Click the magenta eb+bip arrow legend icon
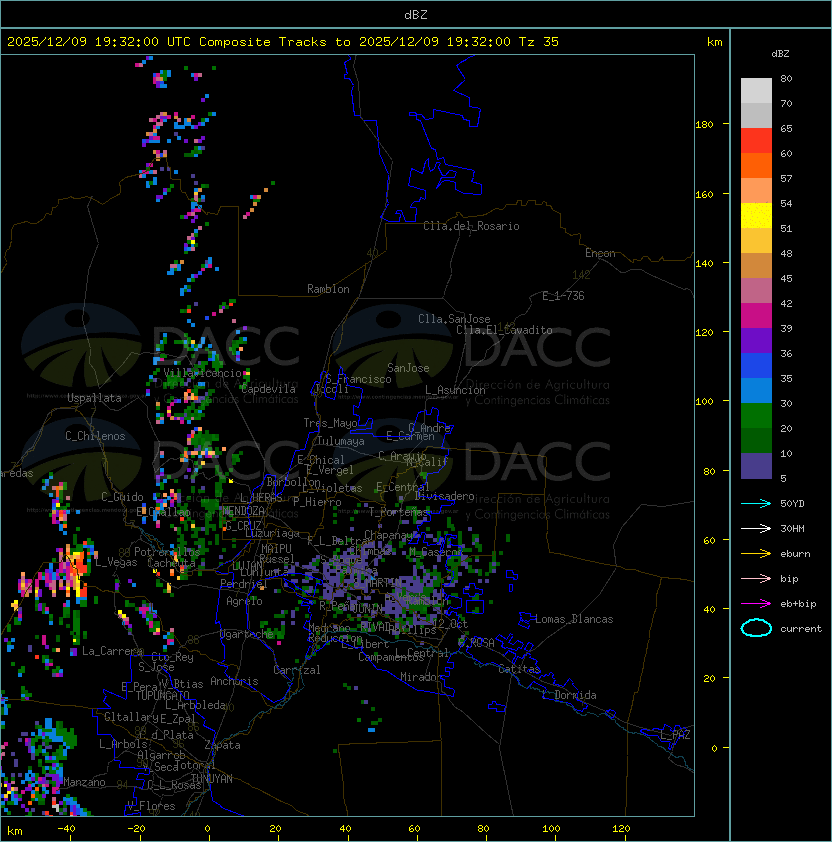The width and height of the screenshot is (832, 842). click(756, 604)
